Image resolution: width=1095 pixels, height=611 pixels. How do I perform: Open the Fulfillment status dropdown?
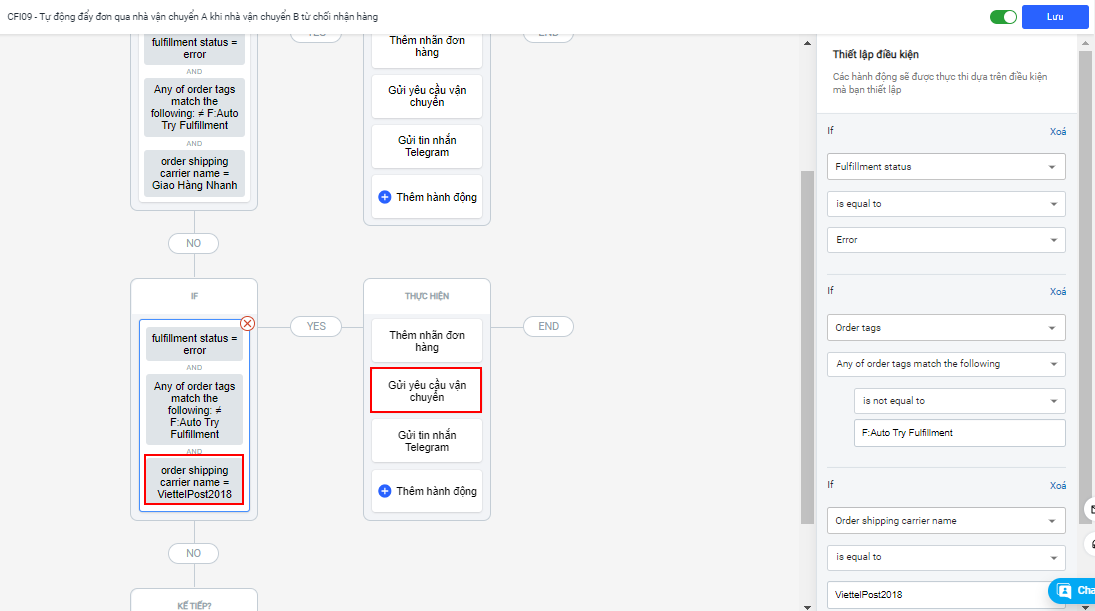(946, 167)
